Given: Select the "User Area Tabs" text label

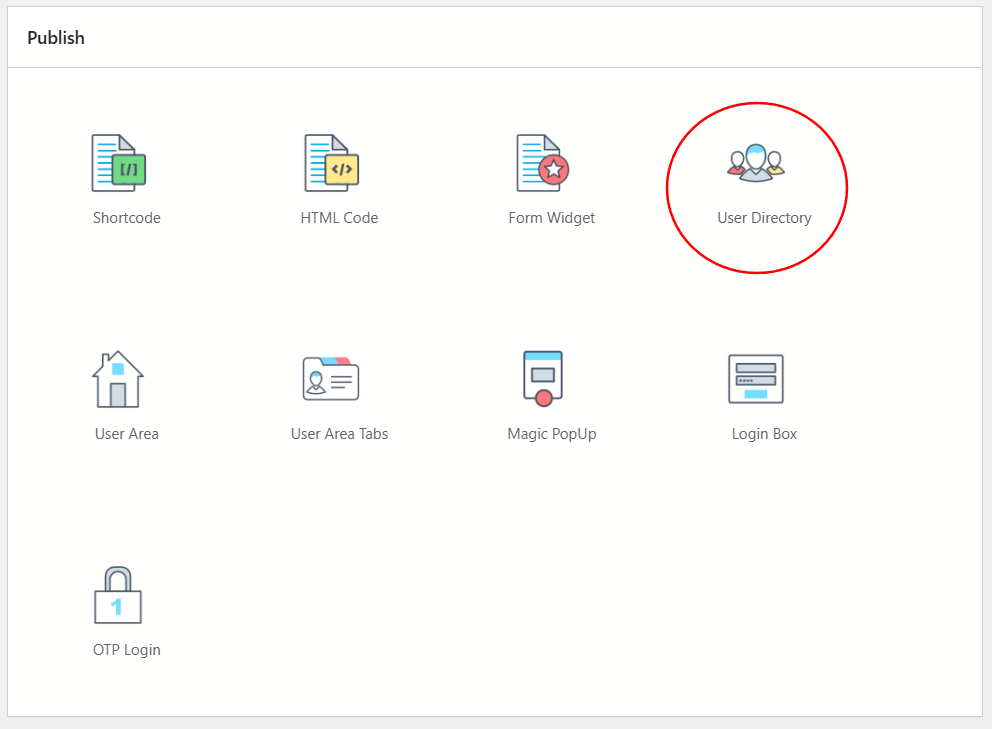Looking at the screenshot, I should (339, 434).
